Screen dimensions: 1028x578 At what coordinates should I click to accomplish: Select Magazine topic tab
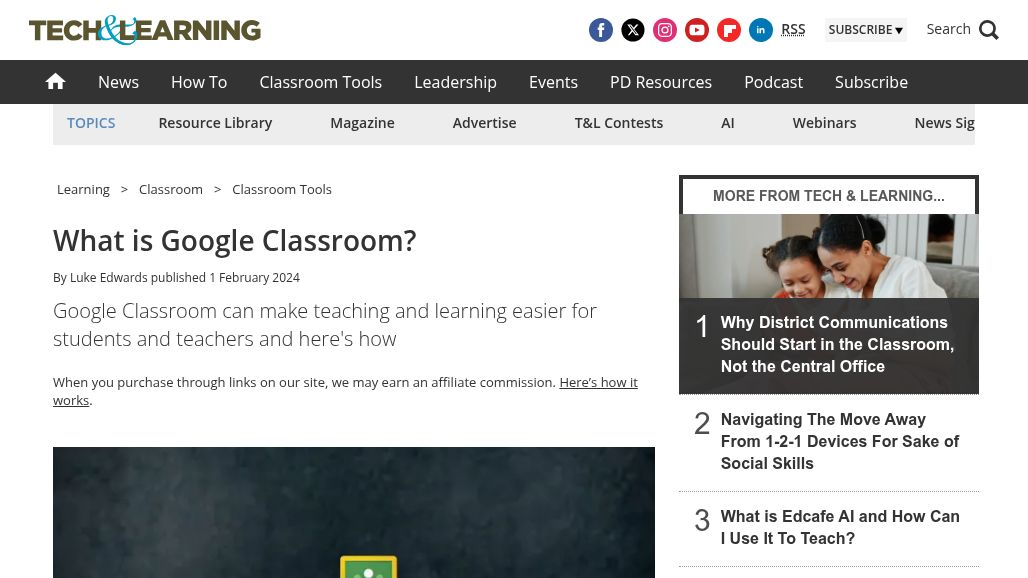click(363, 123)
